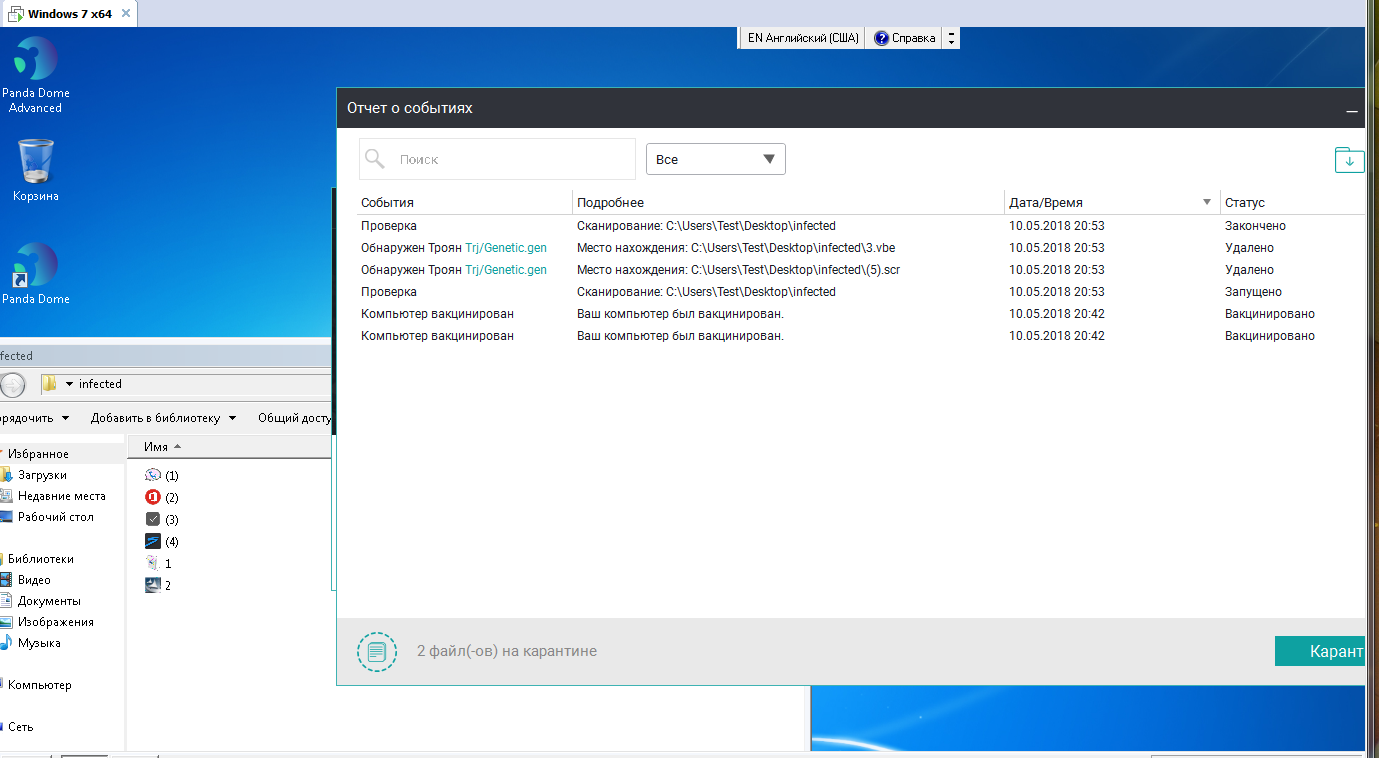Screen dimensions: 1379x758
Task: Expand Добавить в библиотеку dropdown
Action: (x=163, y=418)
